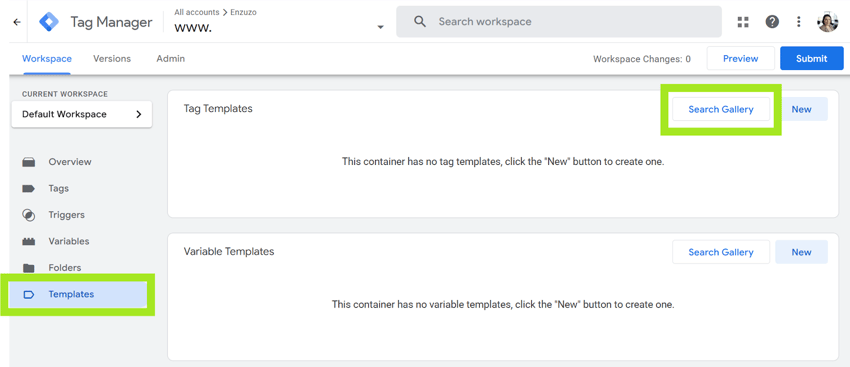The image size is (850, 367).
Task: Switch to the Workspace tab
Action: click(47, 59)
